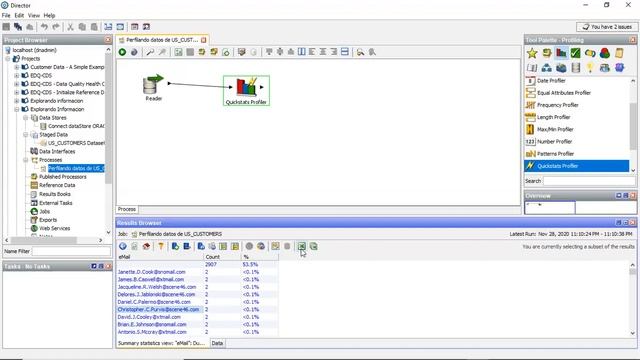Select the red-green-blue circles palette family

pyautogui.click(x=605, y=53)
